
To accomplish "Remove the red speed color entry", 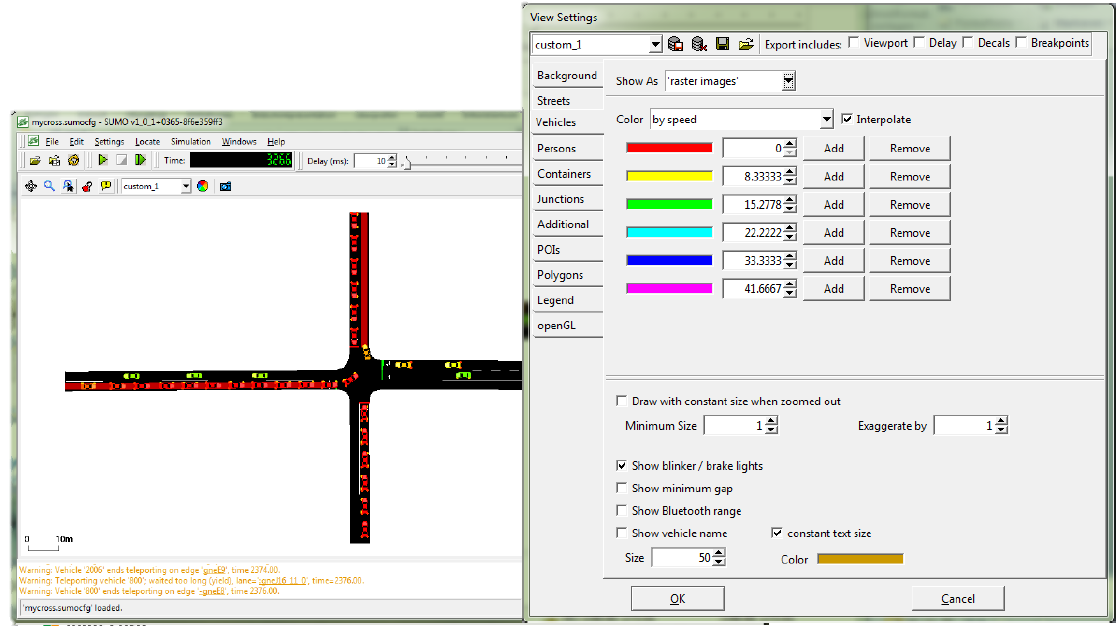I will pyautogui.click(x=908, y=148).
